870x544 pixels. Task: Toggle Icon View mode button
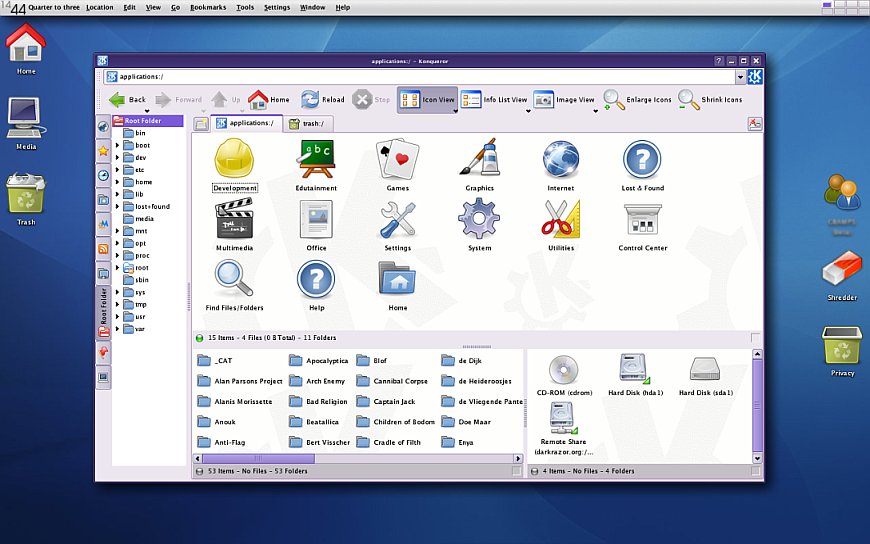[427, 100]
